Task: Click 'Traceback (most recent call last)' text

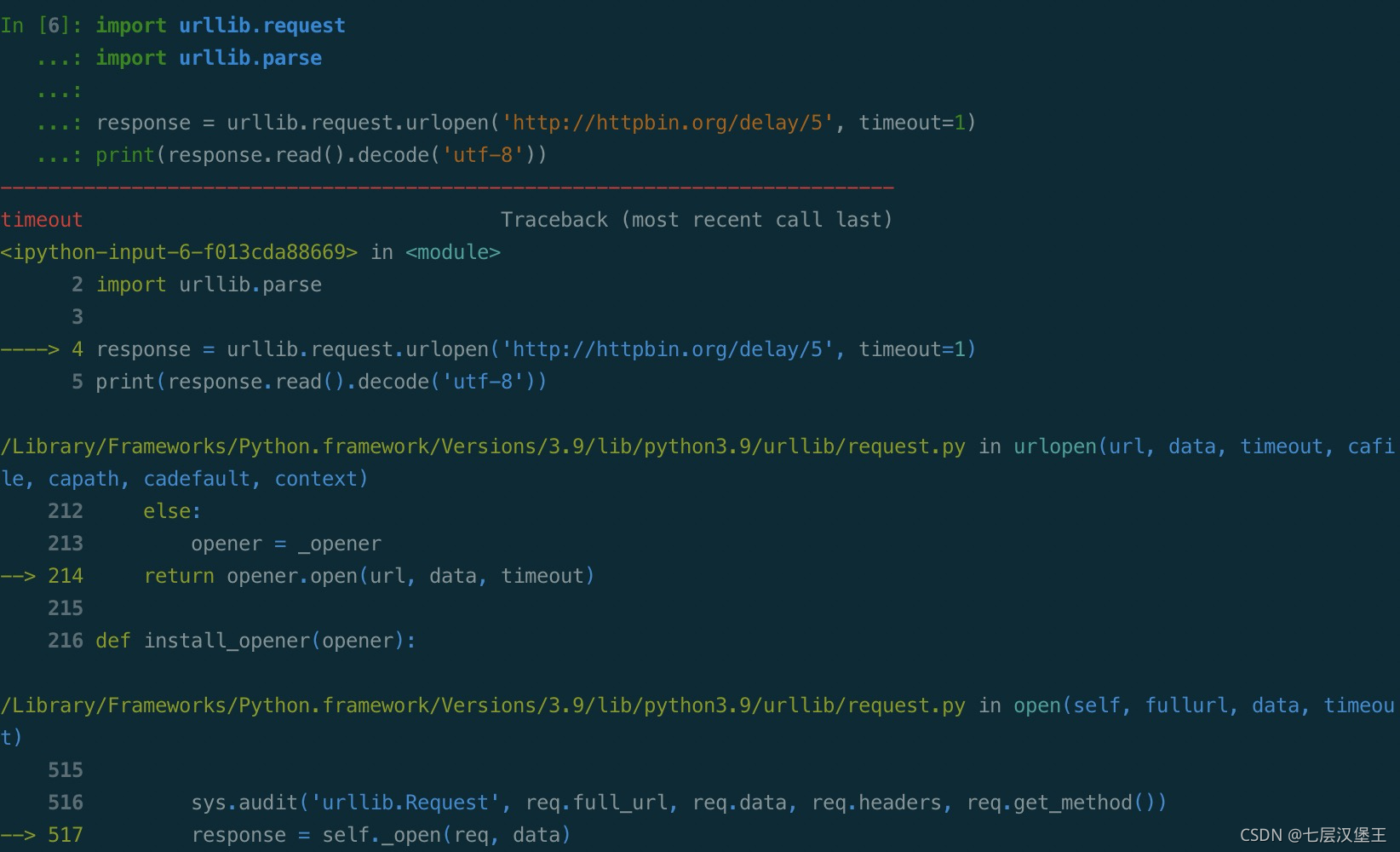Action: pos(697,220)
